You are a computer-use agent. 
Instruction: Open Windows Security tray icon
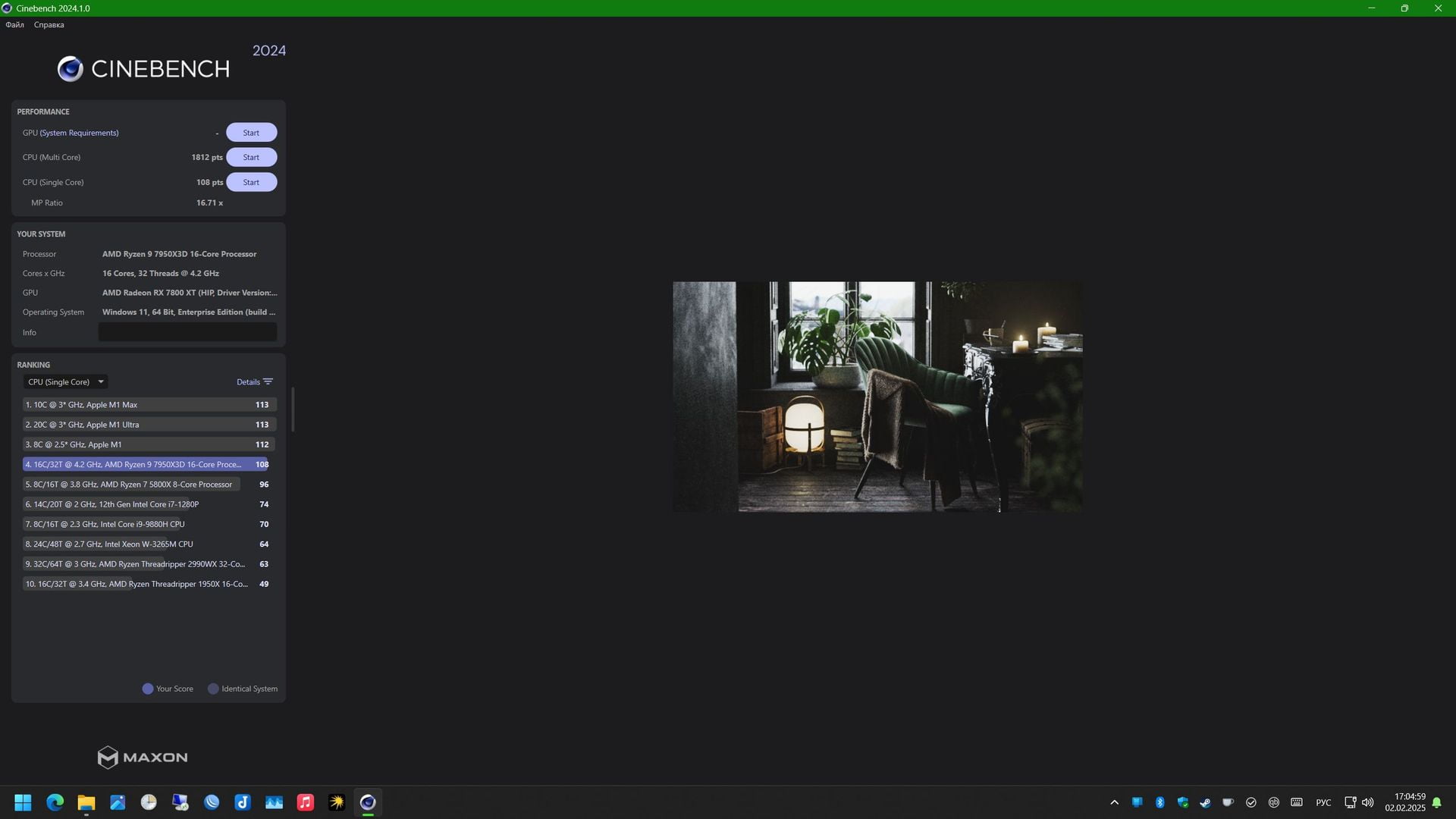point(1182,802)
